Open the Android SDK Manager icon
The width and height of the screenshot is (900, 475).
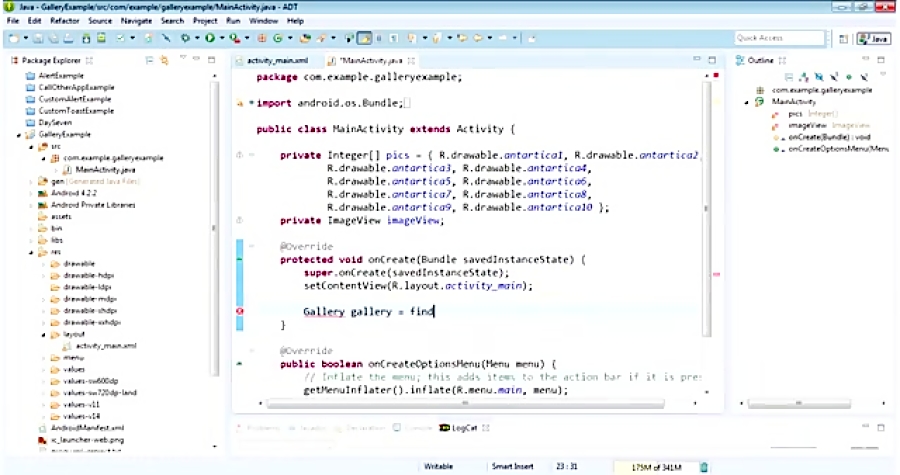pos(86,38)
